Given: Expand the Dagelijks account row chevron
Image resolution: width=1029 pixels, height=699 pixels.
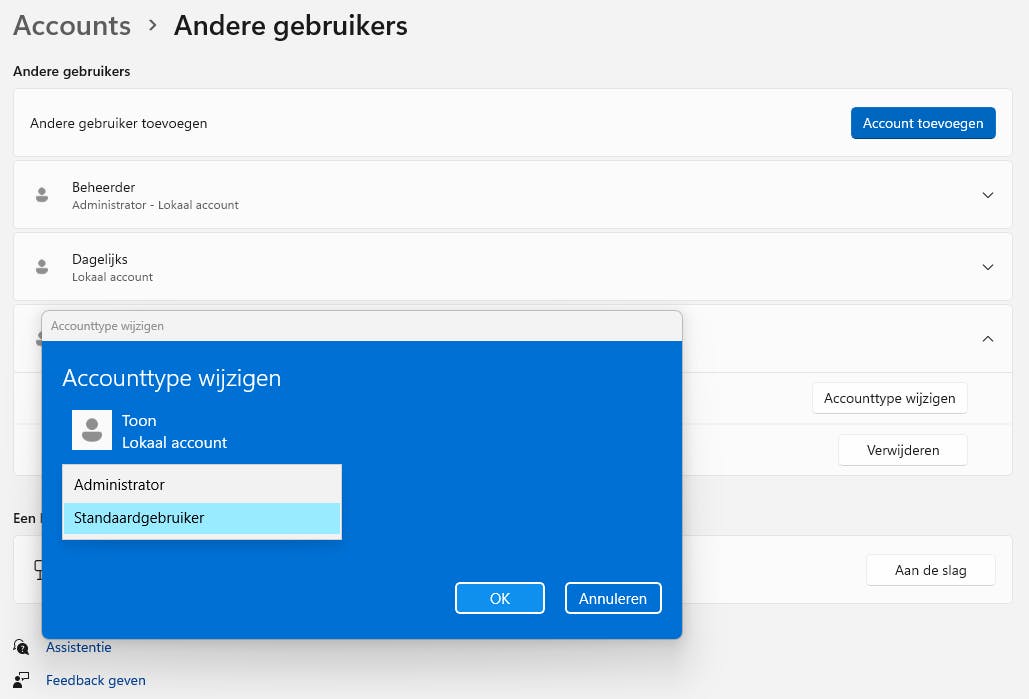Looking at the screenshot, I should (x=987, y=267).
